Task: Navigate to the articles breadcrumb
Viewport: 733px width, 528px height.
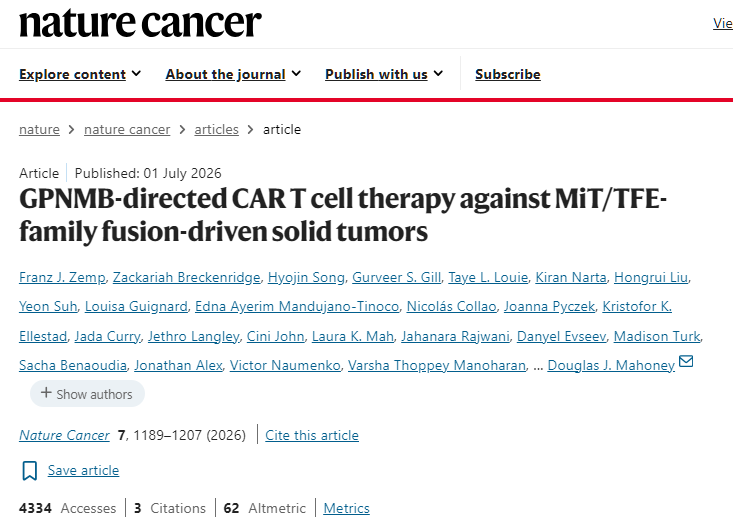Action: 216,130
